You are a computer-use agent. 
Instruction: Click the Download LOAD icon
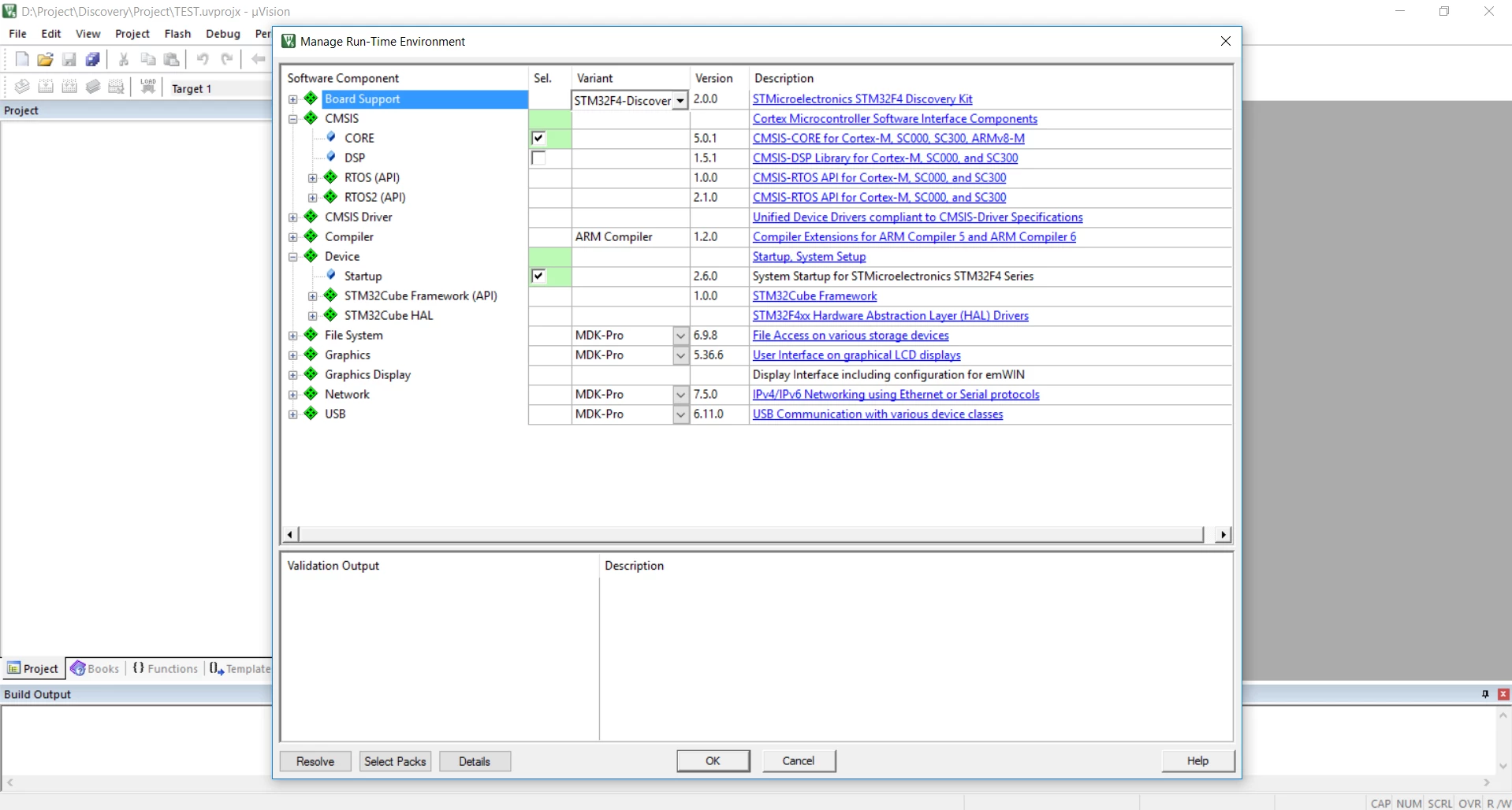(147, 87)
